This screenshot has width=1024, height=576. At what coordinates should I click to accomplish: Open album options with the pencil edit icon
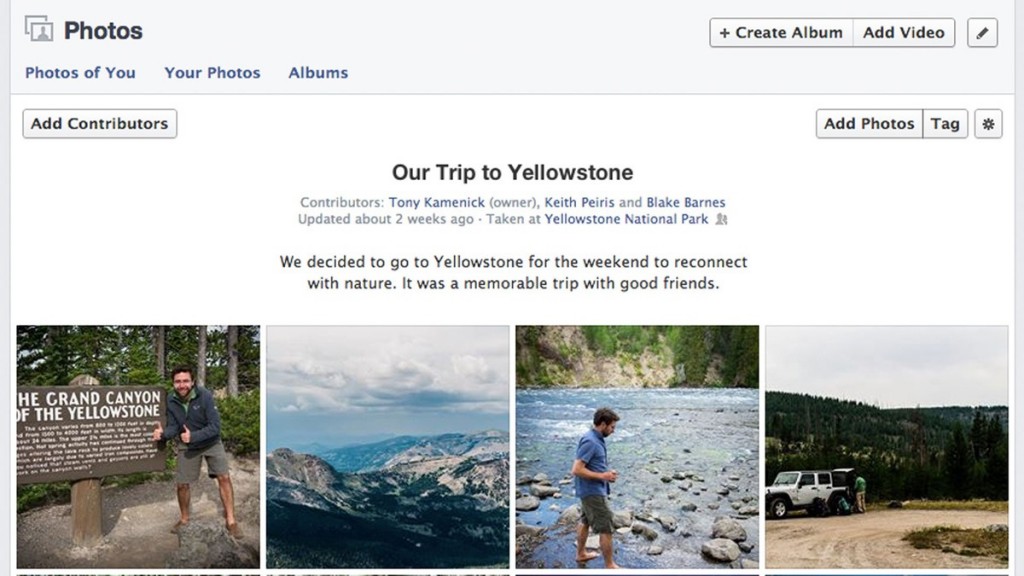(981, 32)
